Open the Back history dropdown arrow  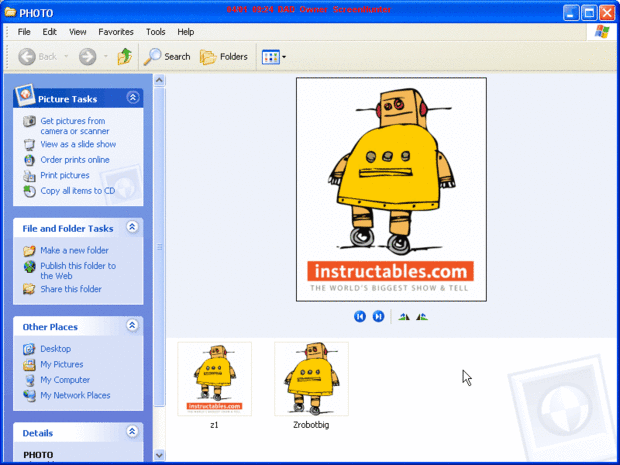66,57
